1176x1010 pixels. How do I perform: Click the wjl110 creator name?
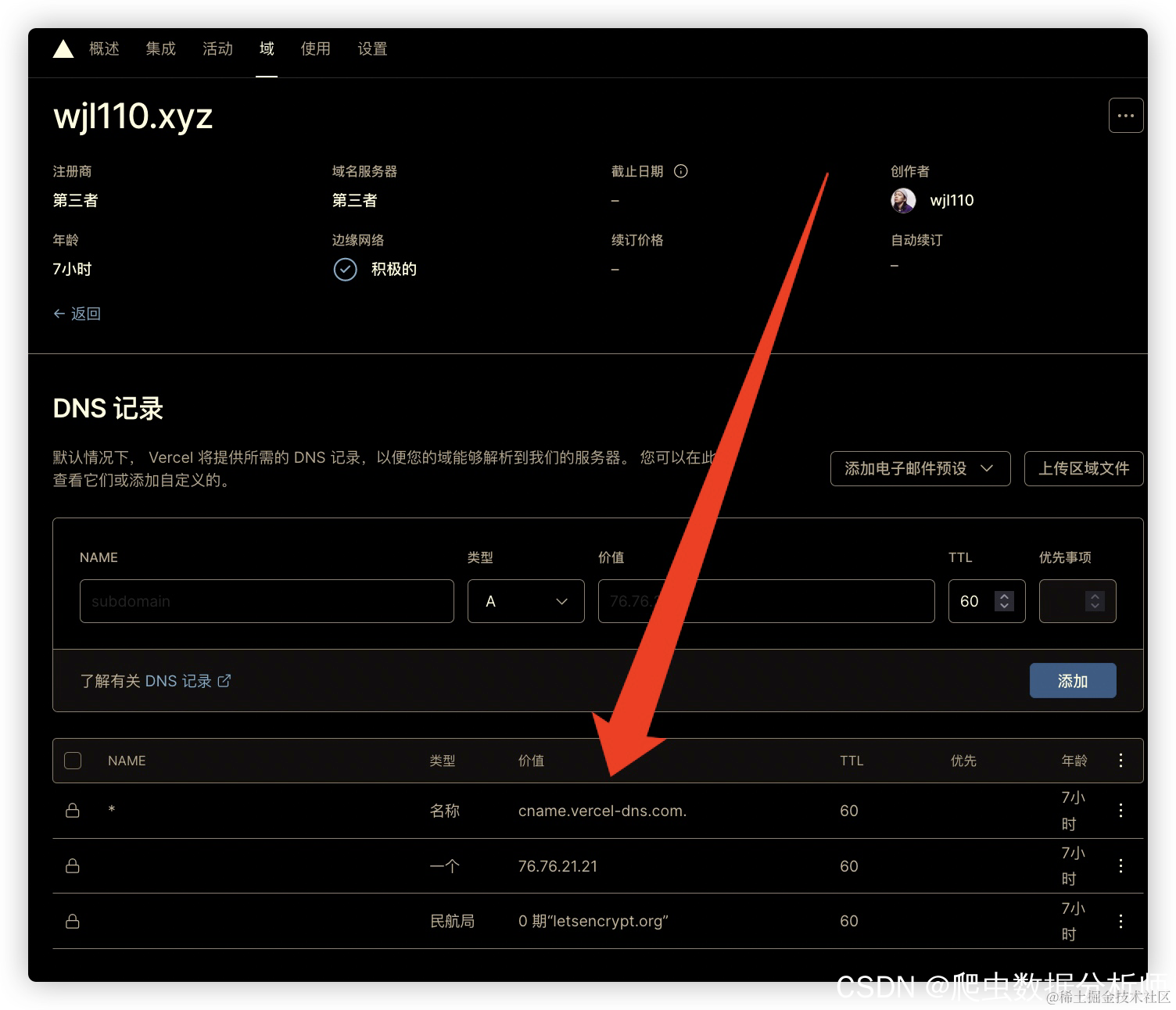[952, 200]
